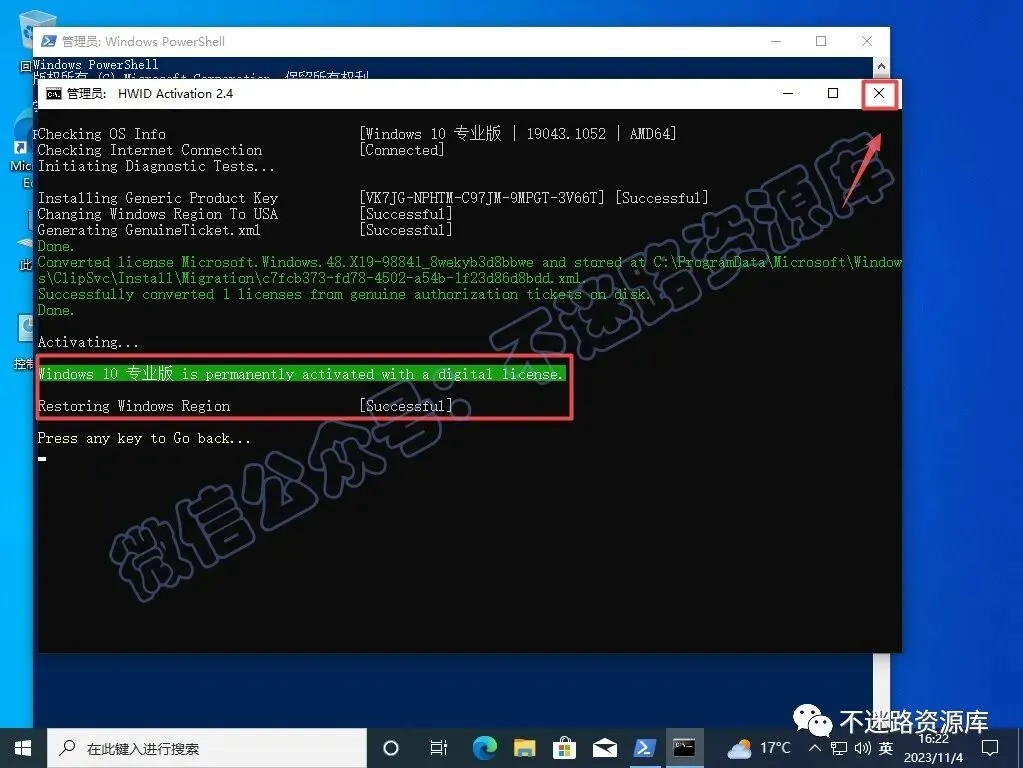This screenshot has height=768, width=1023.
Task: Open Microsoft Store from the taskbar
Action: click(x=564, y=748)
